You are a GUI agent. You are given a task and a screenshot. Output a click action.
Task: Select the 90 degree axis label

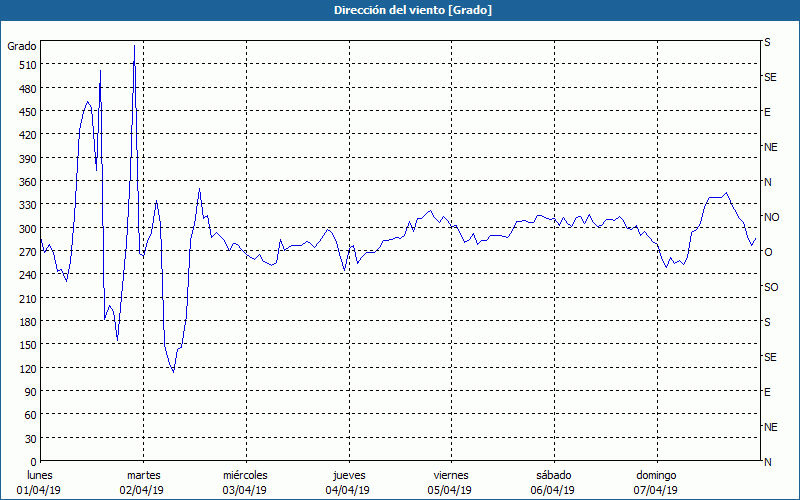(x=31, y=392)
